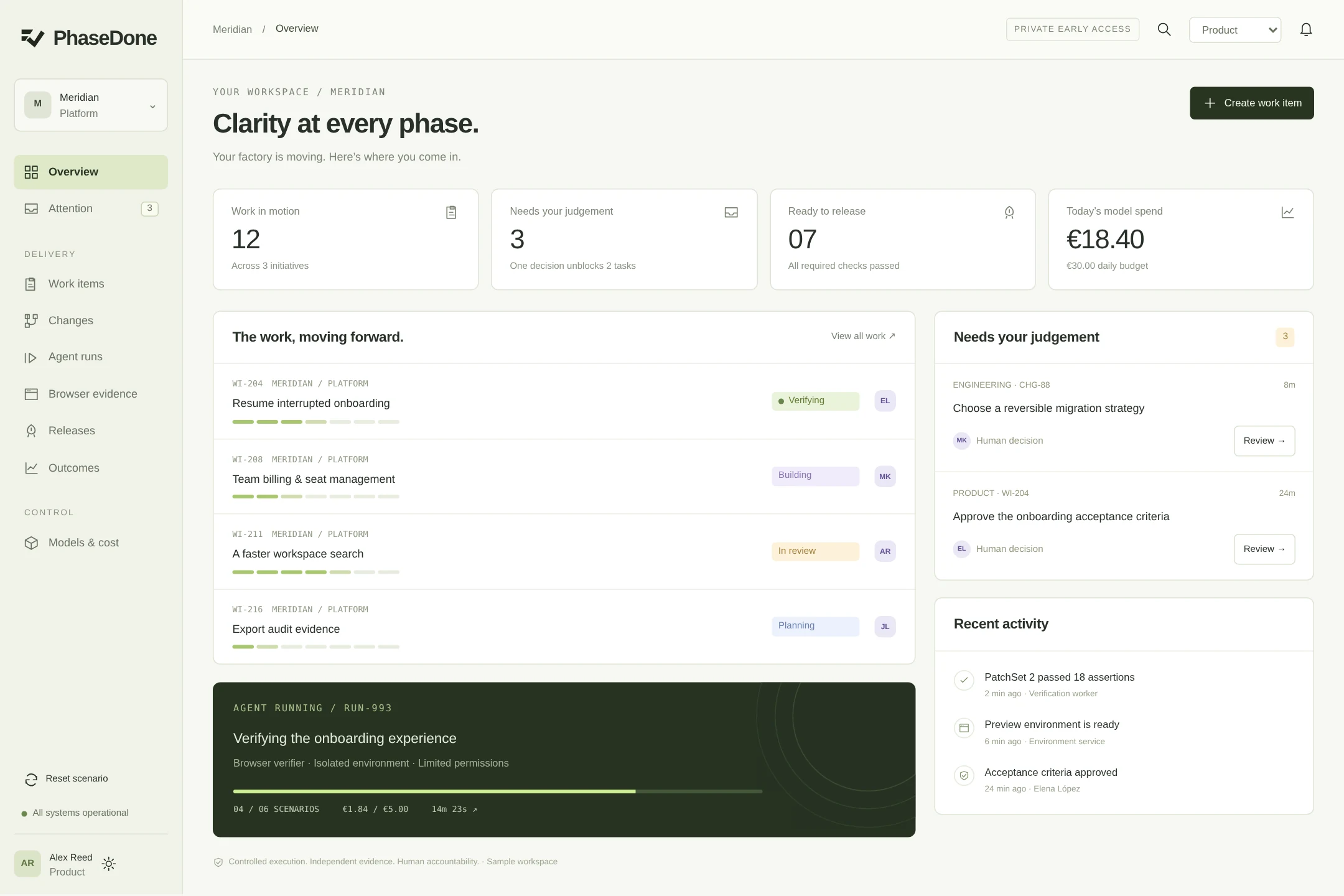Navigate to Agent runs
The width and height of the screenshot is (1344, 896).
click(91, 357)
